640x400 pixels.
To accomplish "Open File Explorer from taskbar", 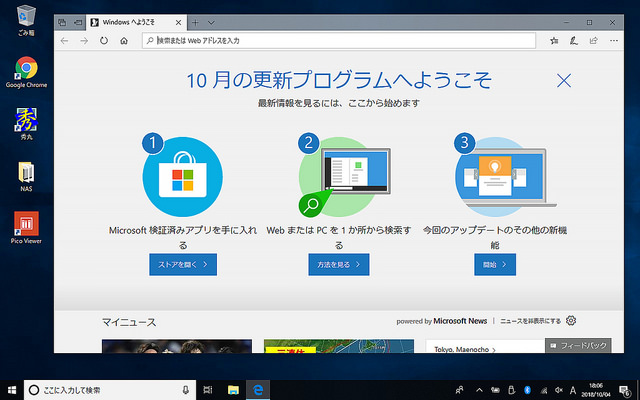I will point(233,390).
